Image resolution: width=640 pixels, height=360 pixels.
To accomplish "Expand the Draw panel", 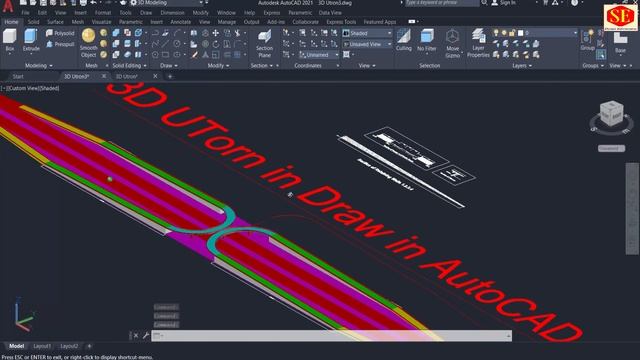I will point(169,65).
